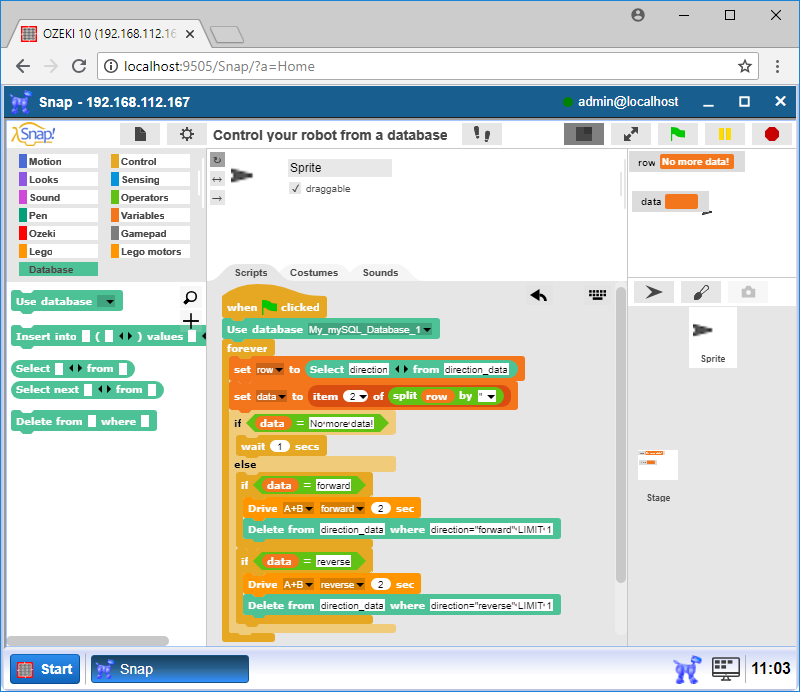Select the Variables block category
800x692 pixels.
pos(151,215)
